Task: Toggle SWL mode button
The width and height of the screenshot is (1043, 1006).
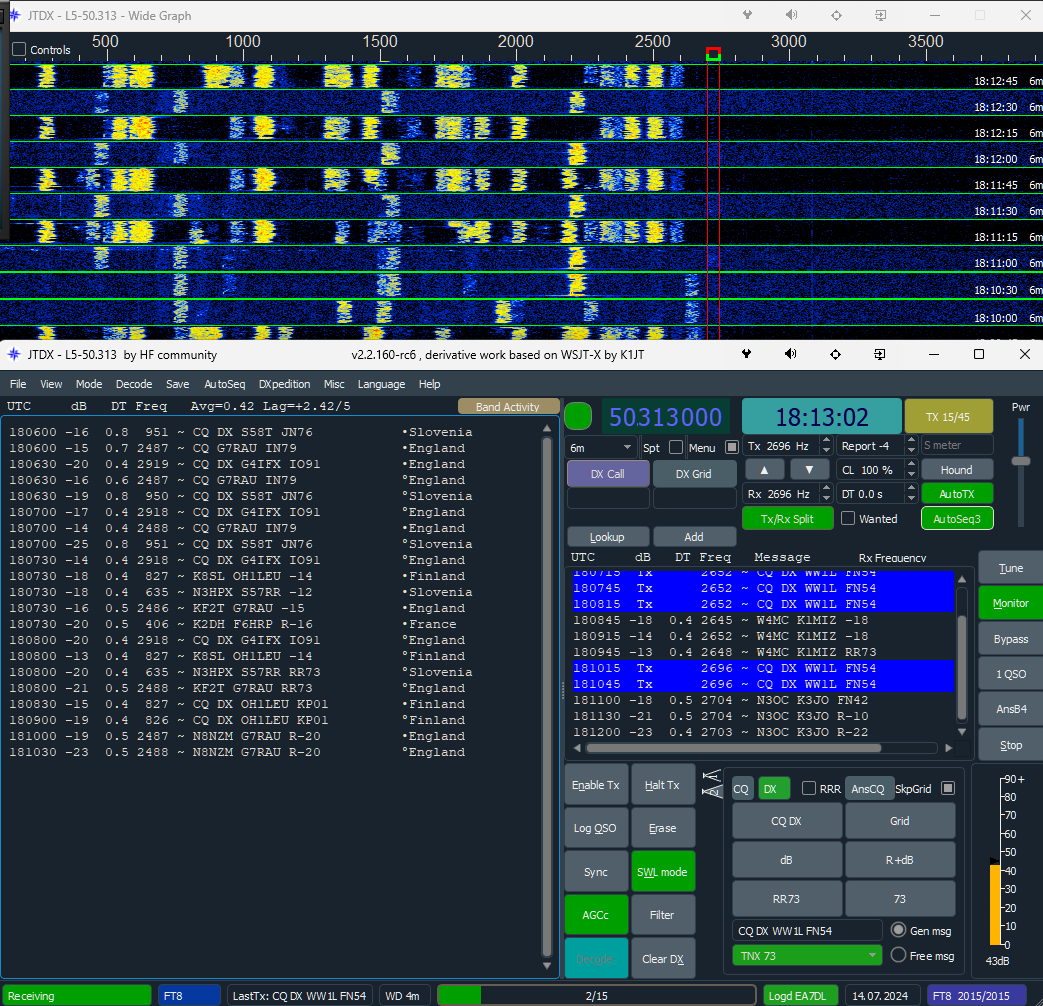Action: tap(663, 872)
